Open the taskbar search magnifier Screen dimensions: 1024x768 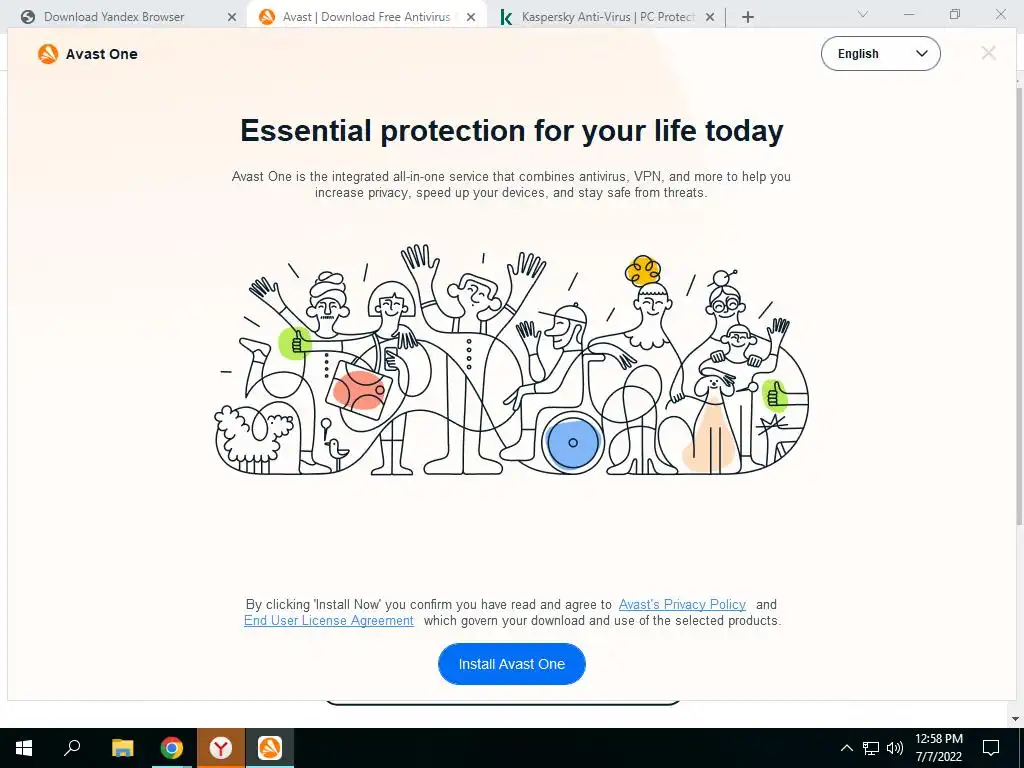coord(72,747)
